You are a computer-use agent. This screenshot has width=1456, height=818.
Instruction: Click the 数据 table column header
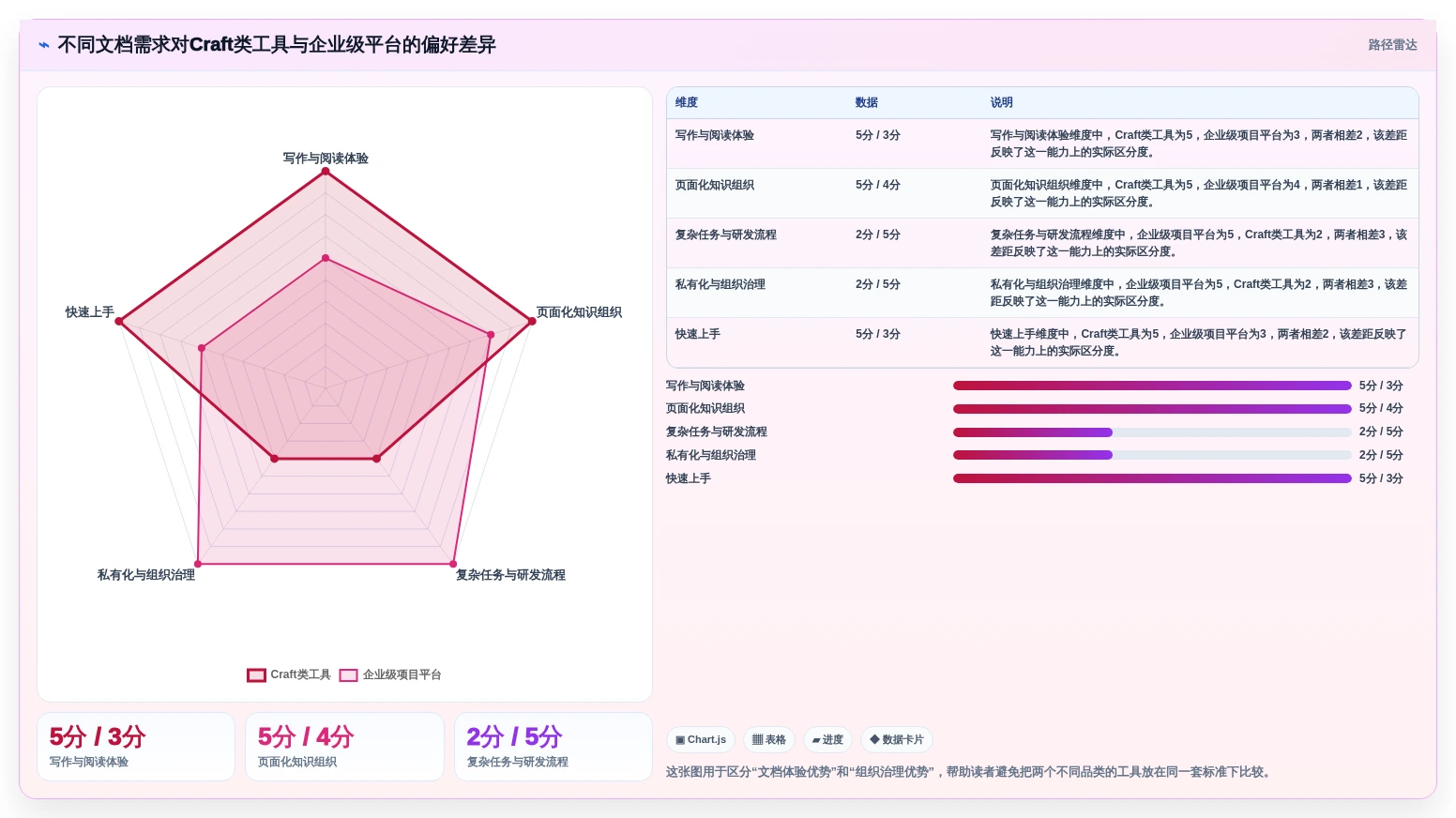click(867, 103)
